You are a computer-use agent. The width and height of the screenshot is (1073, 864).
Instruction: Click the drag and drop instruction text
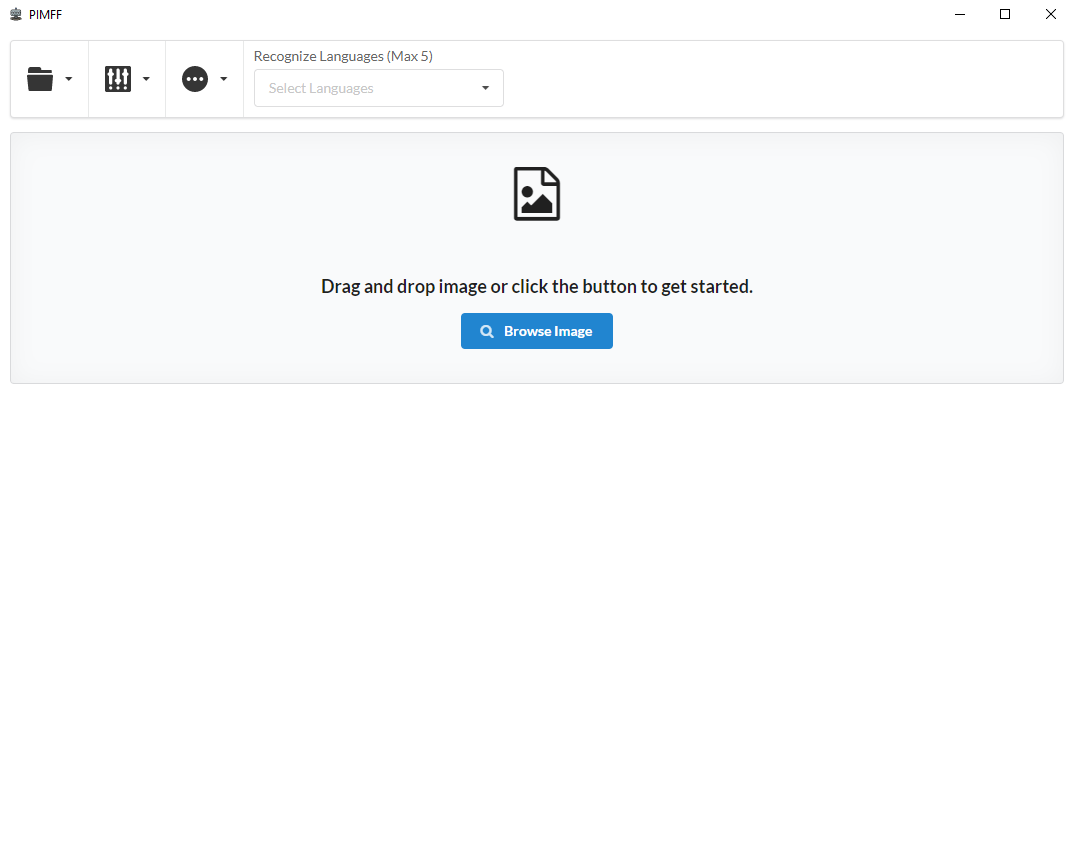coord(537,286)
